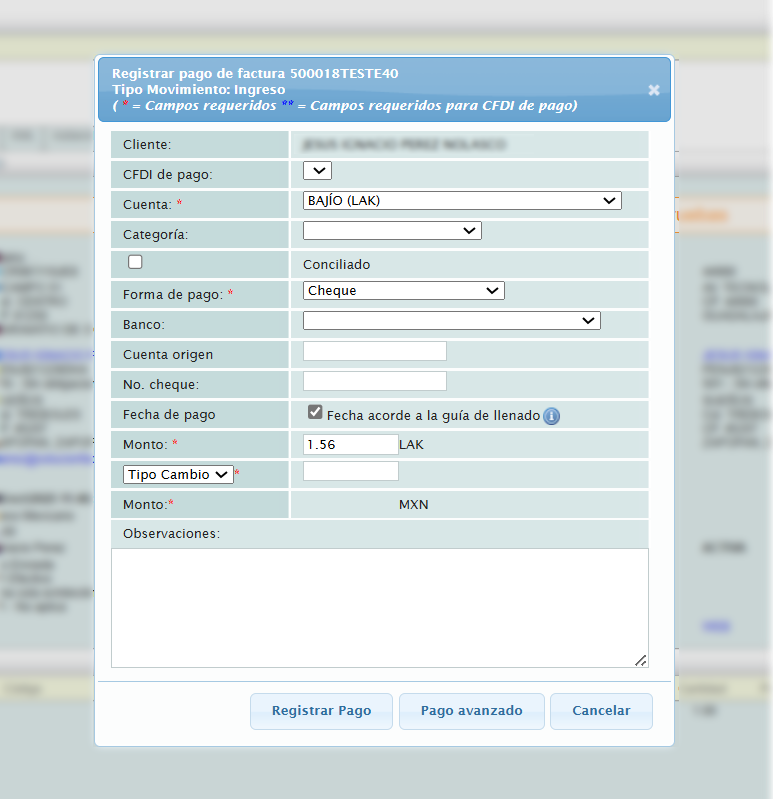The height and width of the screenshot is (799, 773).
Task: Open the CFDI de pago dropdown
Action: 317,171
